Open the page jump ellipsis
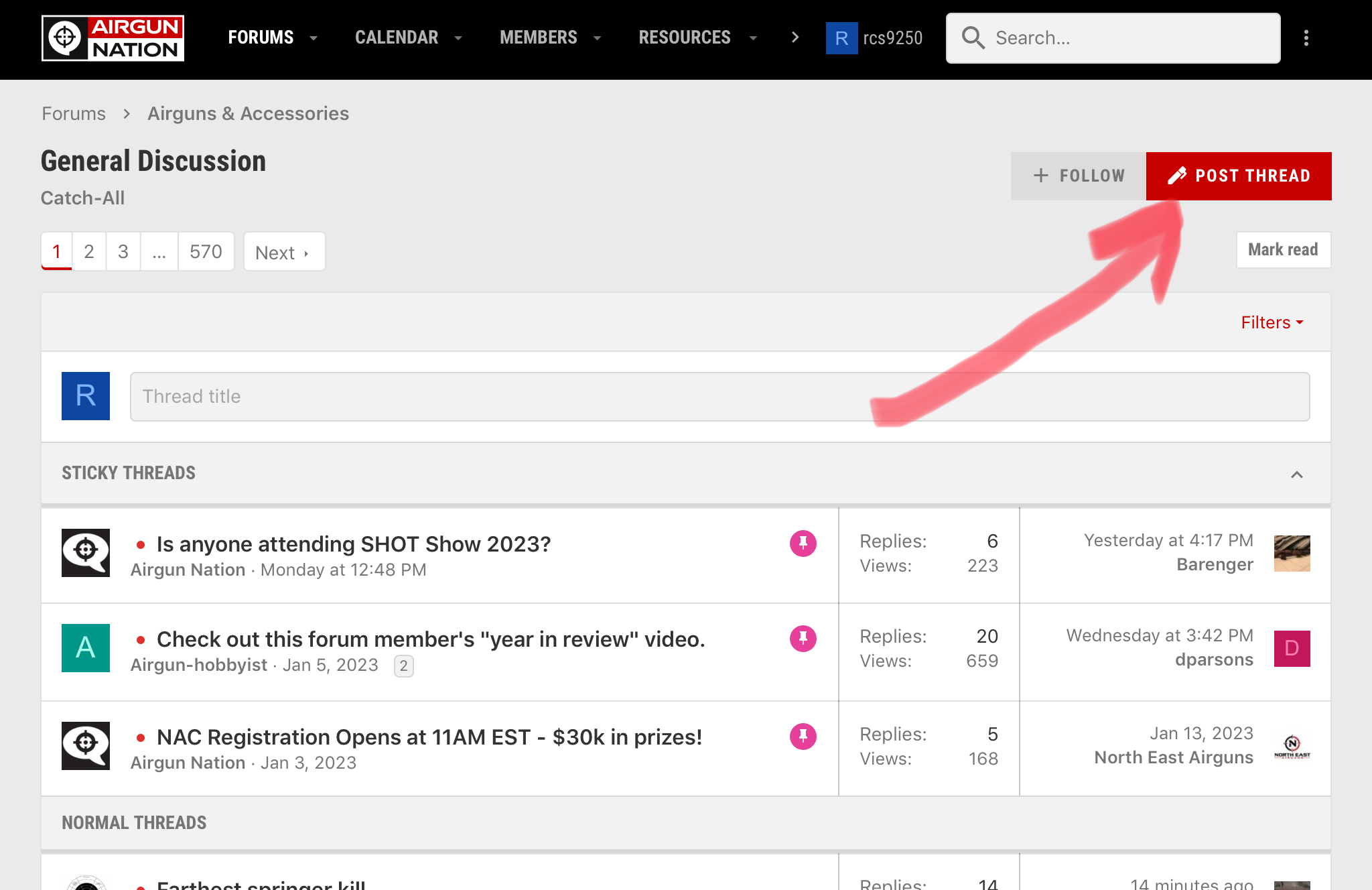Viewport: 1372px width, 890px height. click(159, 251)
